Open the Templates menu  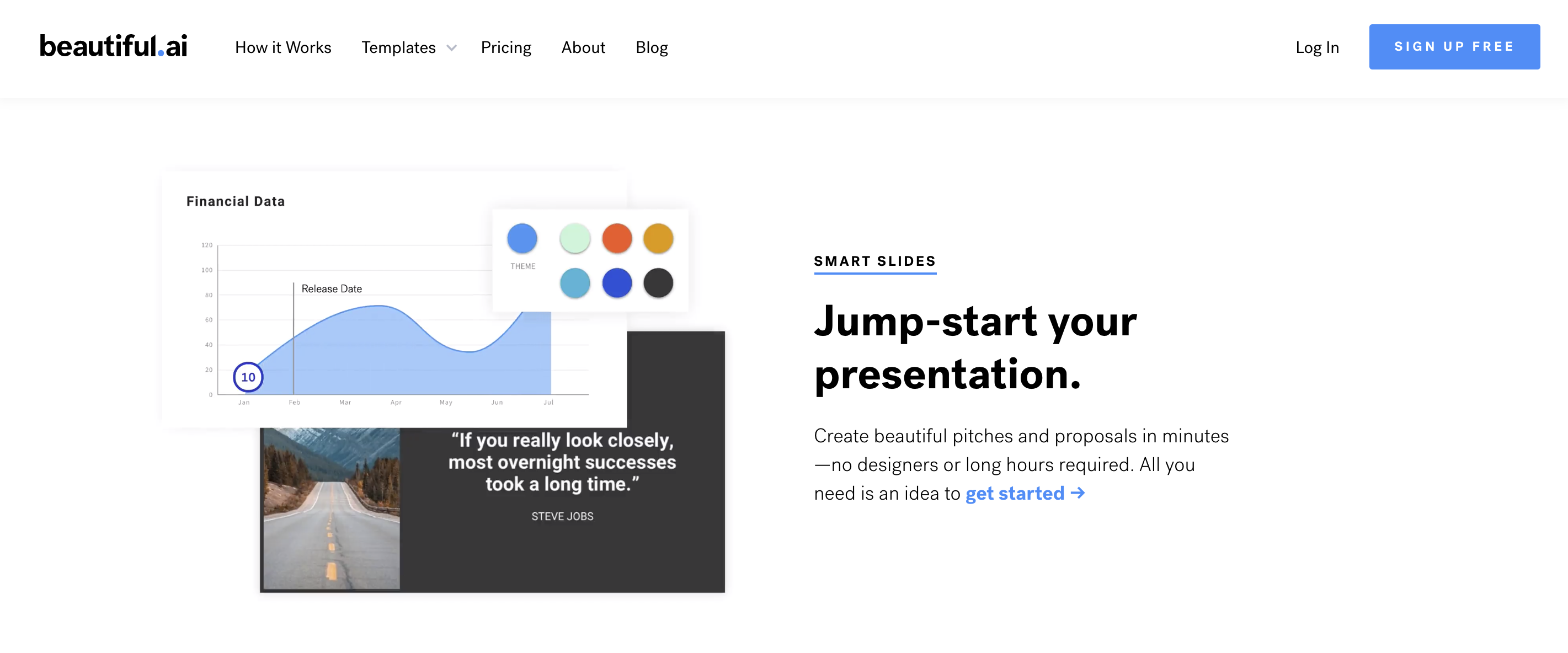click(399, 47)
